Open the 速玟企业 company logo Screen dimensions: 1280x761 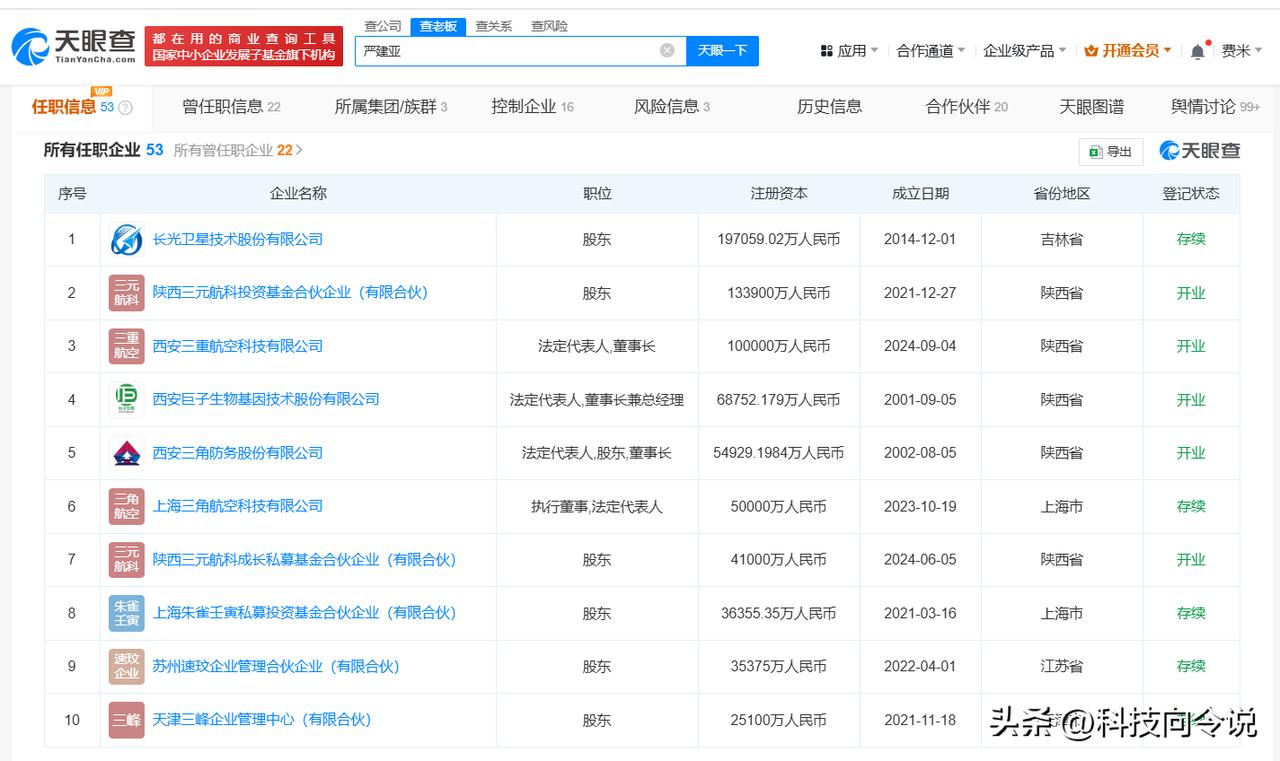[126, 666]
